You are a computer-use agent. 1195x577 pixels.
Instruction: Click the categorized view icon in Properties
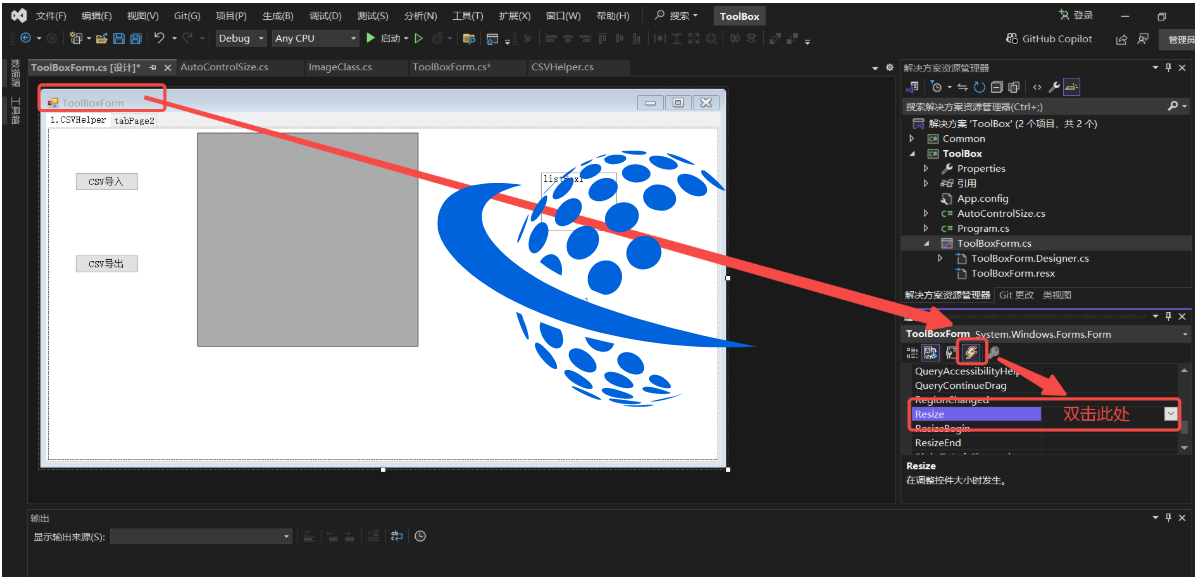(x=912, y=352)
